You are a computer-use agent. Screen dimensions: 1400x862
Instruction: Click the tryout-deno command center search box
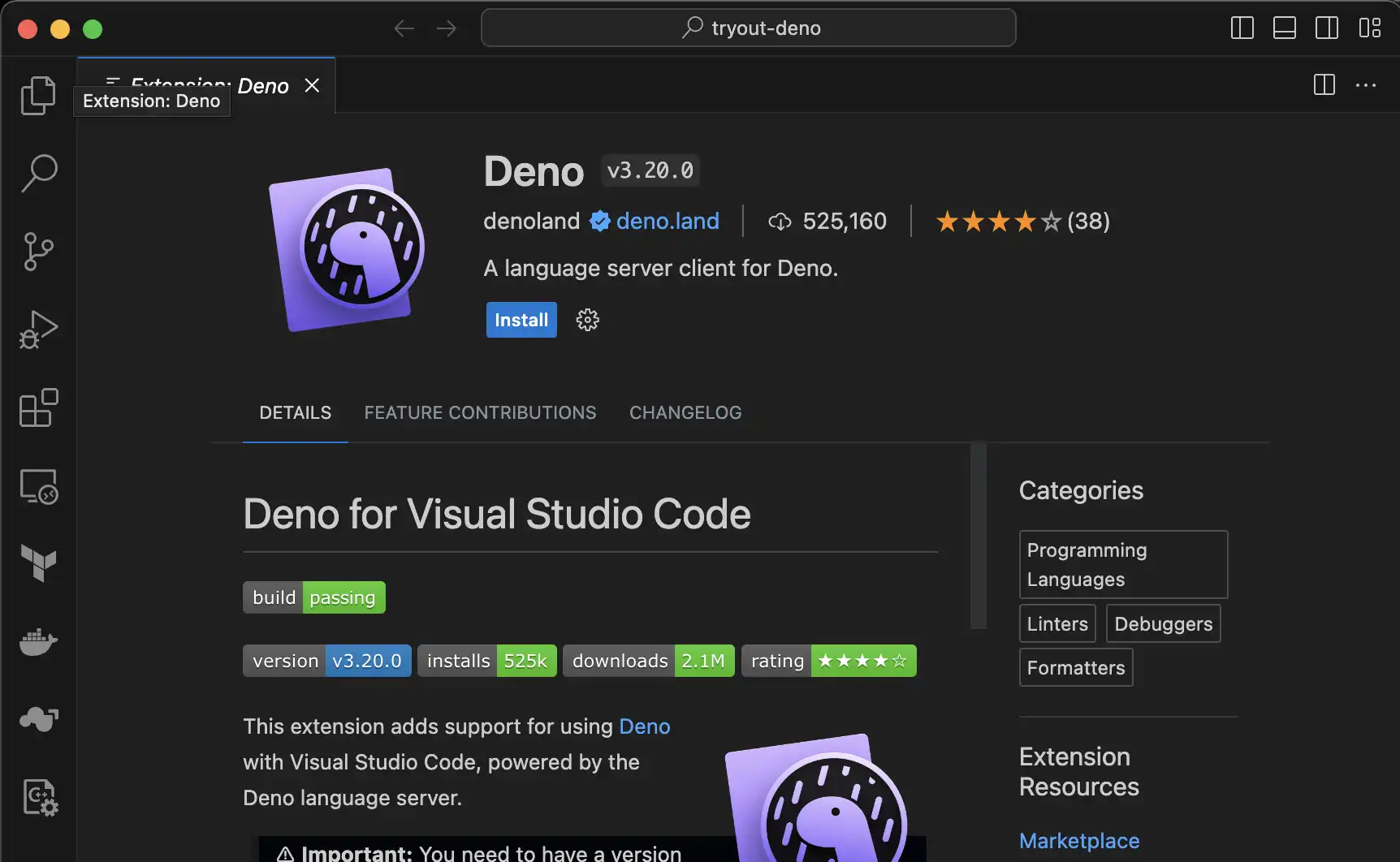tap(748, 28)
